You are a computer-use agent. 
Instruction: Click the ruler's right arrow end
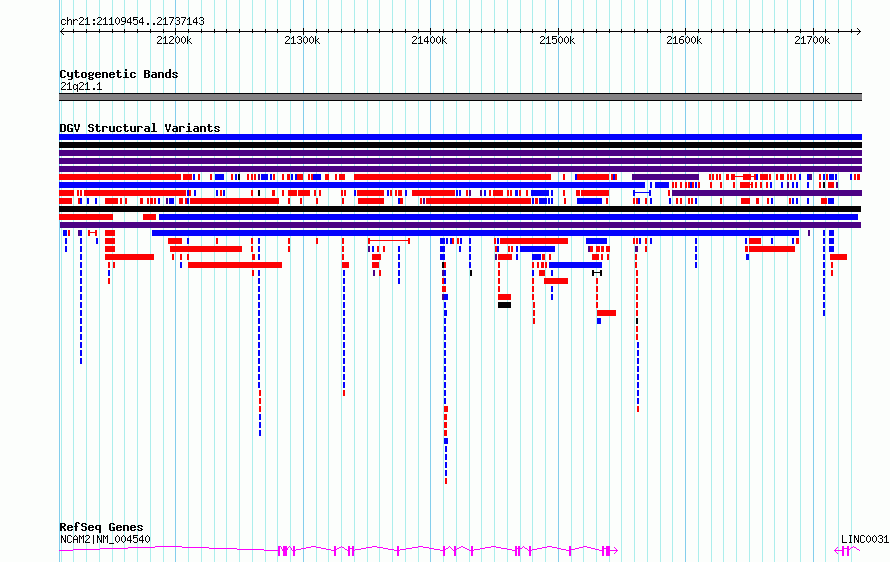point(859,31)
